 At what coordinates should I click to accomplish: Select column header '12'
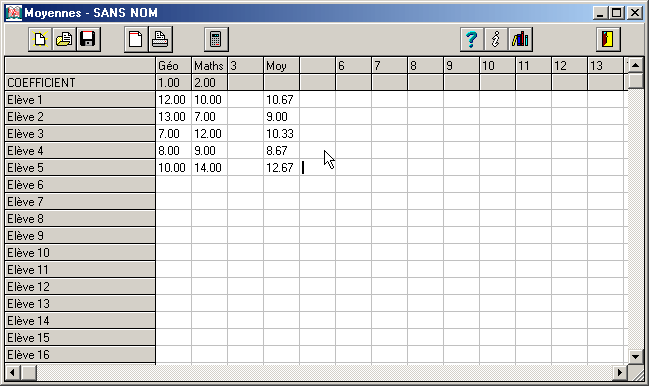[x=570, y=66]
